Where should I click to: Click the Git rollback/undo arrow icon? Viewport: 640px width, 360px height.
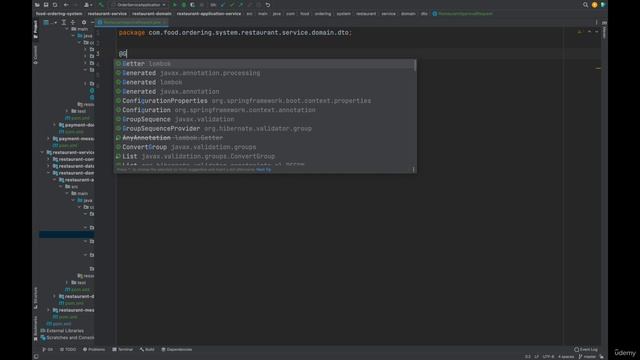pos(268,5)
